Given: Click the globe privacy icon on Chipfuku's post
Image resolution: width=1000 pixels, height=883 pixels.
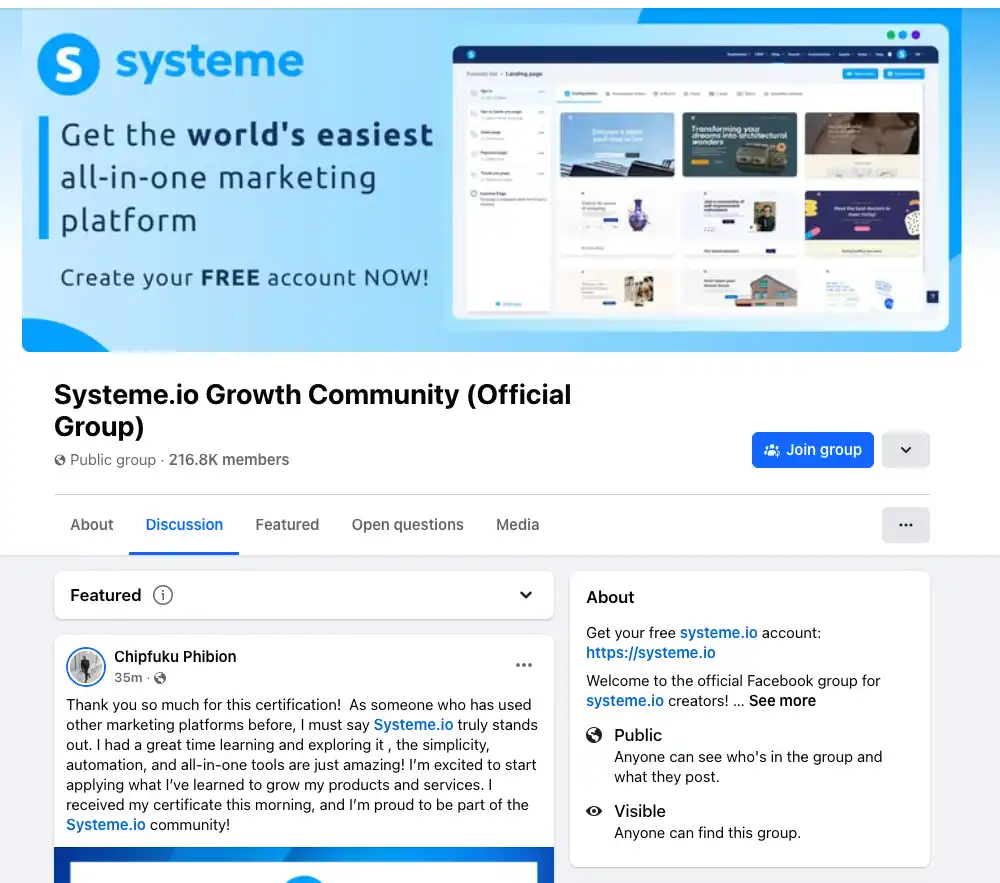Looking at the screenshot, I should pyautogui.click(x=160, y=678).
